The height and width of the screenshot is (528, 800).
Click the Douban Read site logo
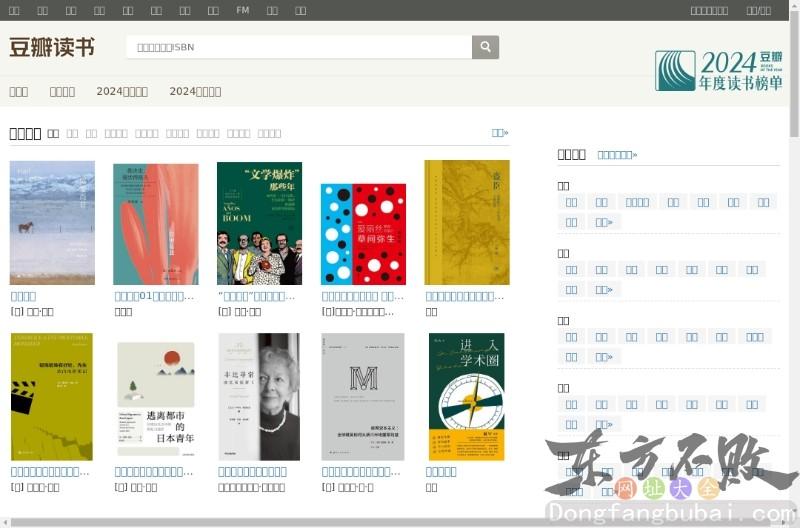[x=52, y=47]
